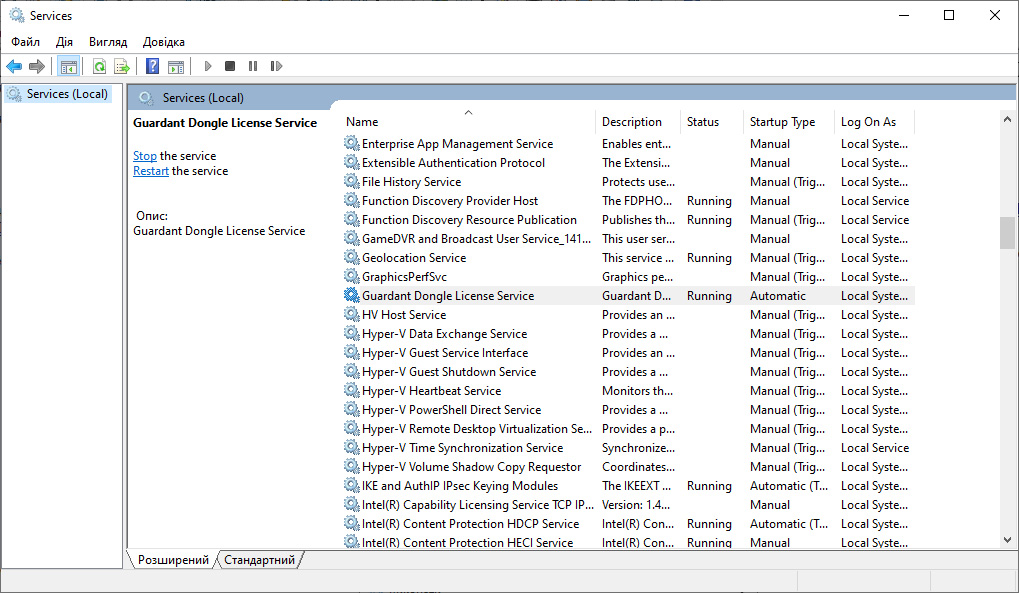This screenshot has height=593, width=1019.
Task: Switch to the Розширений tab
Action: click(x=173, y=560)
